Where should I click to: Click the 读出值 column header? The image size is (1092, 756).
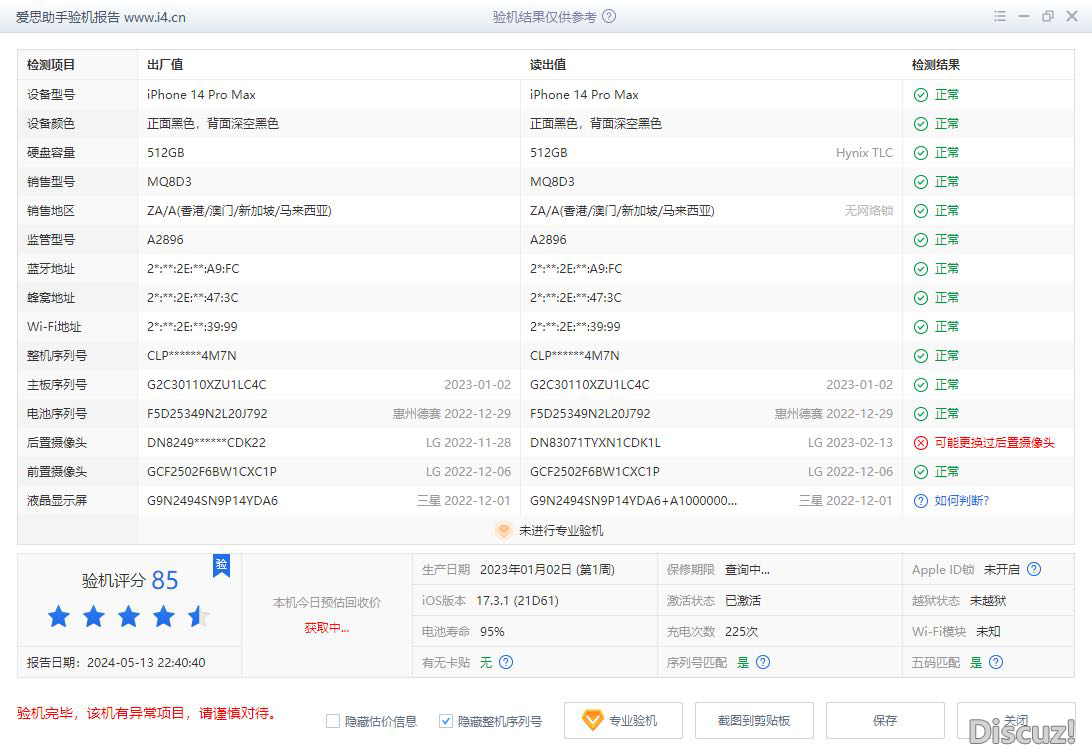pos(548,65)
